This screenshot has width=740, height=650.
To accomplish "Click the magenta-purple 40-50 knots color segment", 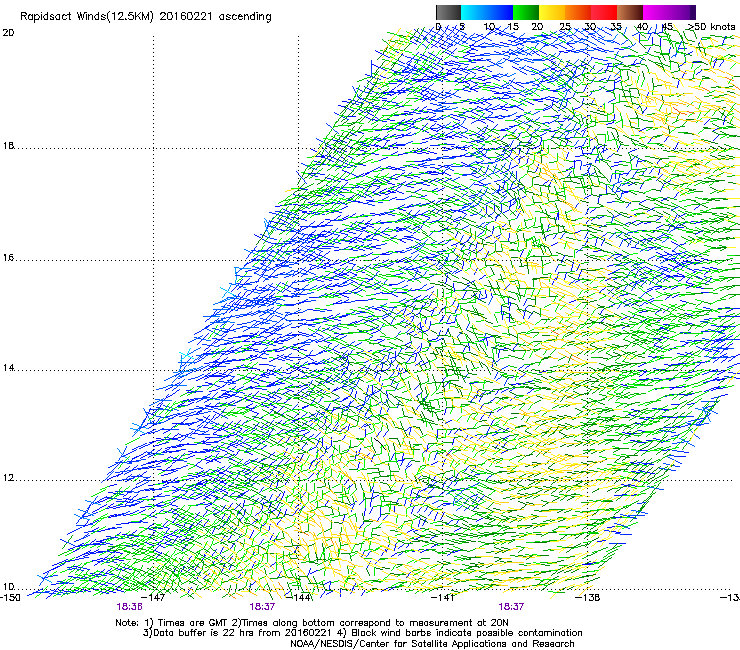I will tap(669, 12).
